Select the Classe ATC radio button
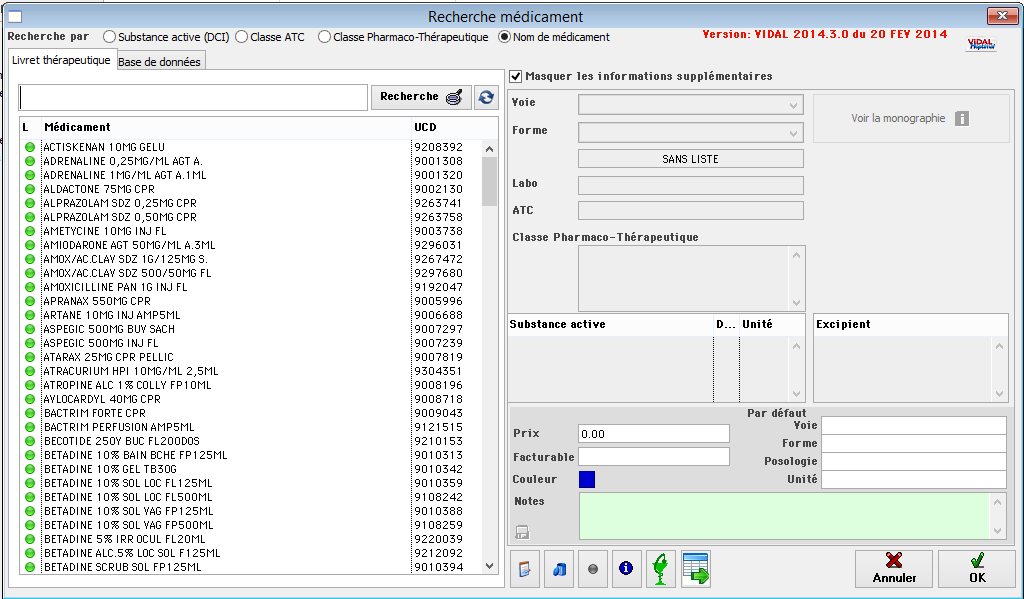The width and height of the screenshot is (1024, 599). tap(242, 37)
